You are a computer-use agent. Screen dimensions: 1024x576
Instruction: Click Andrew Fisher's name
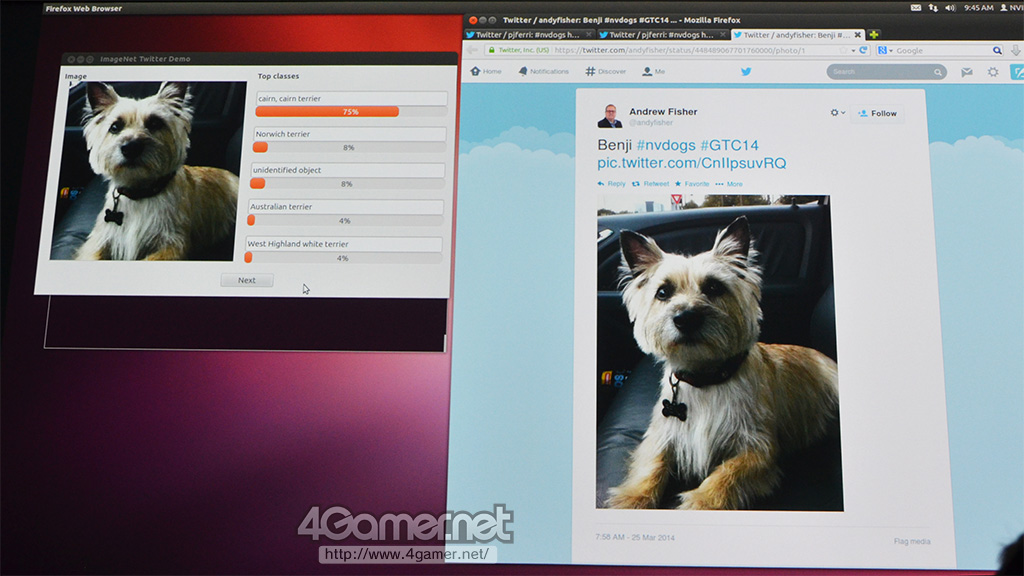663,112
